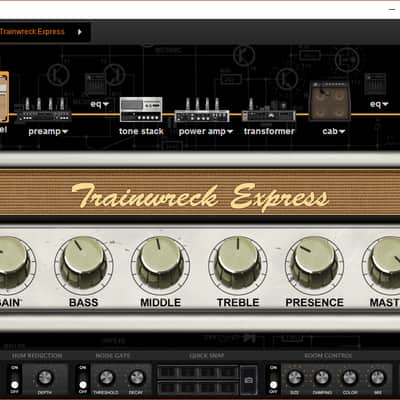This screenshot has width=400, height=400.
Task: Toggle the Room Control on/off switch
Action: (273, 380)
